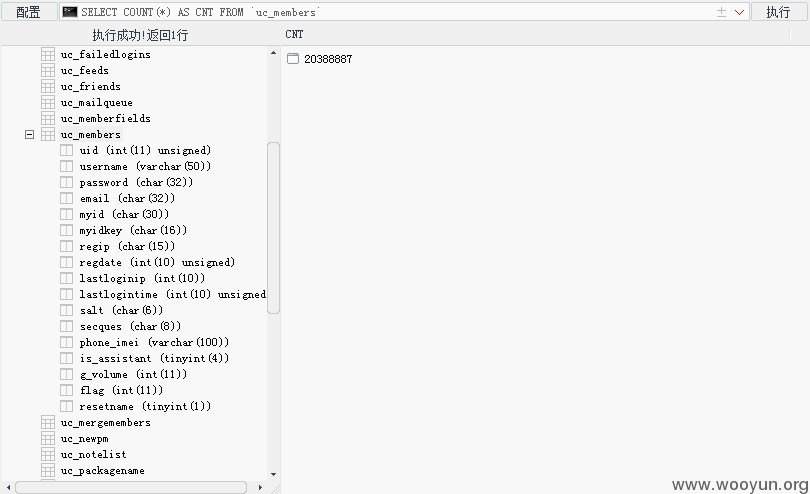The image size is (810, 494).
Task: Open the SQL history dropdown arrow
Action: click(x=739, y=12)
